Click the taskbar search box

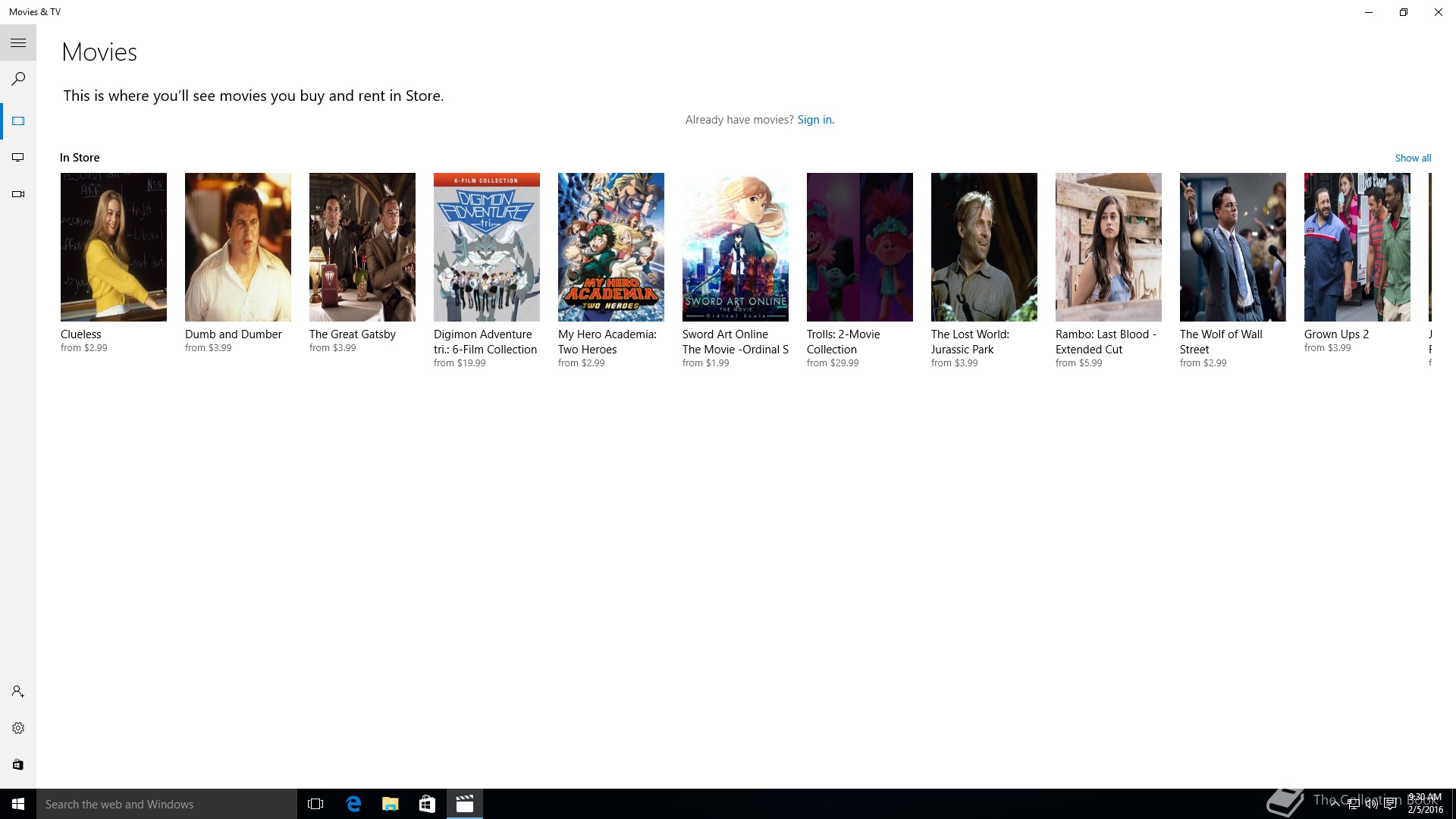167,804
